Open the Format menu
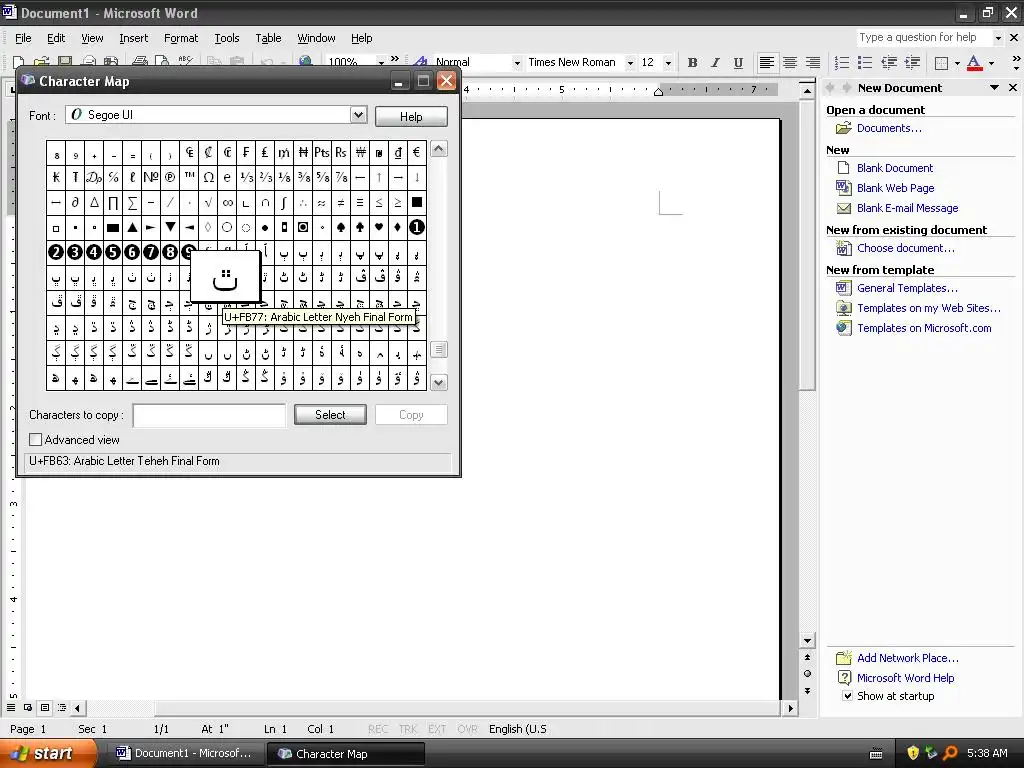This screenshot has height=768, width=1024. tap(181, 39)
